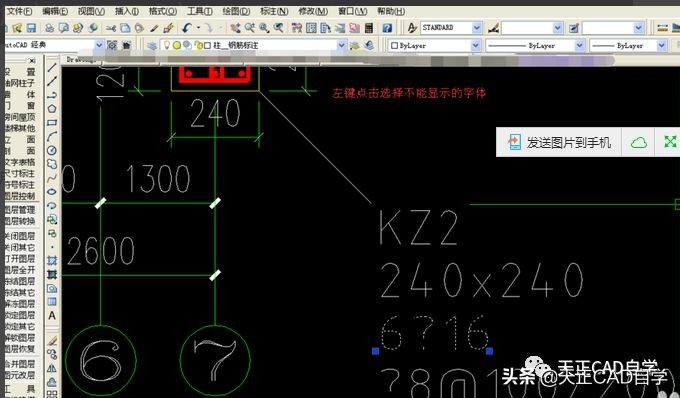The image size is (680, 398).
Task: Close the side menu panel with X
Action: point(32,61)
